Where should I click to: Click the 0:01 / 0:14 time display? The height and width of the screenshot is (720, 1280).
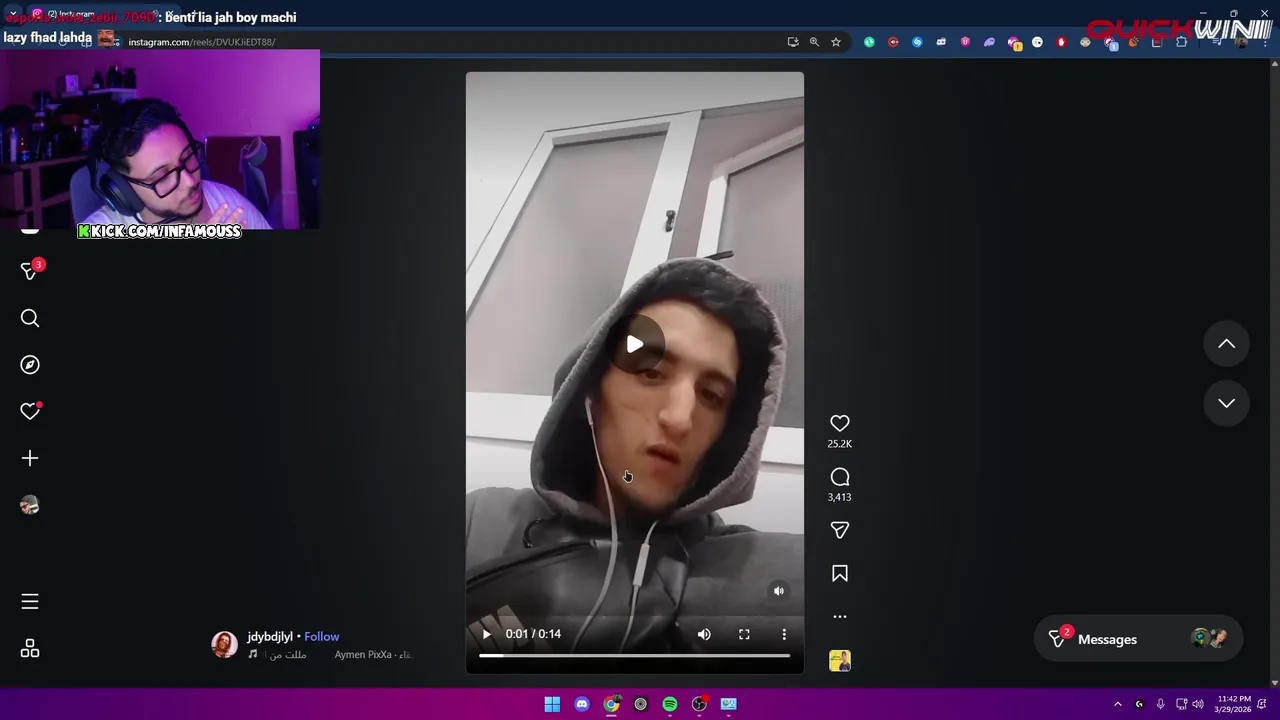coord(533,634)
